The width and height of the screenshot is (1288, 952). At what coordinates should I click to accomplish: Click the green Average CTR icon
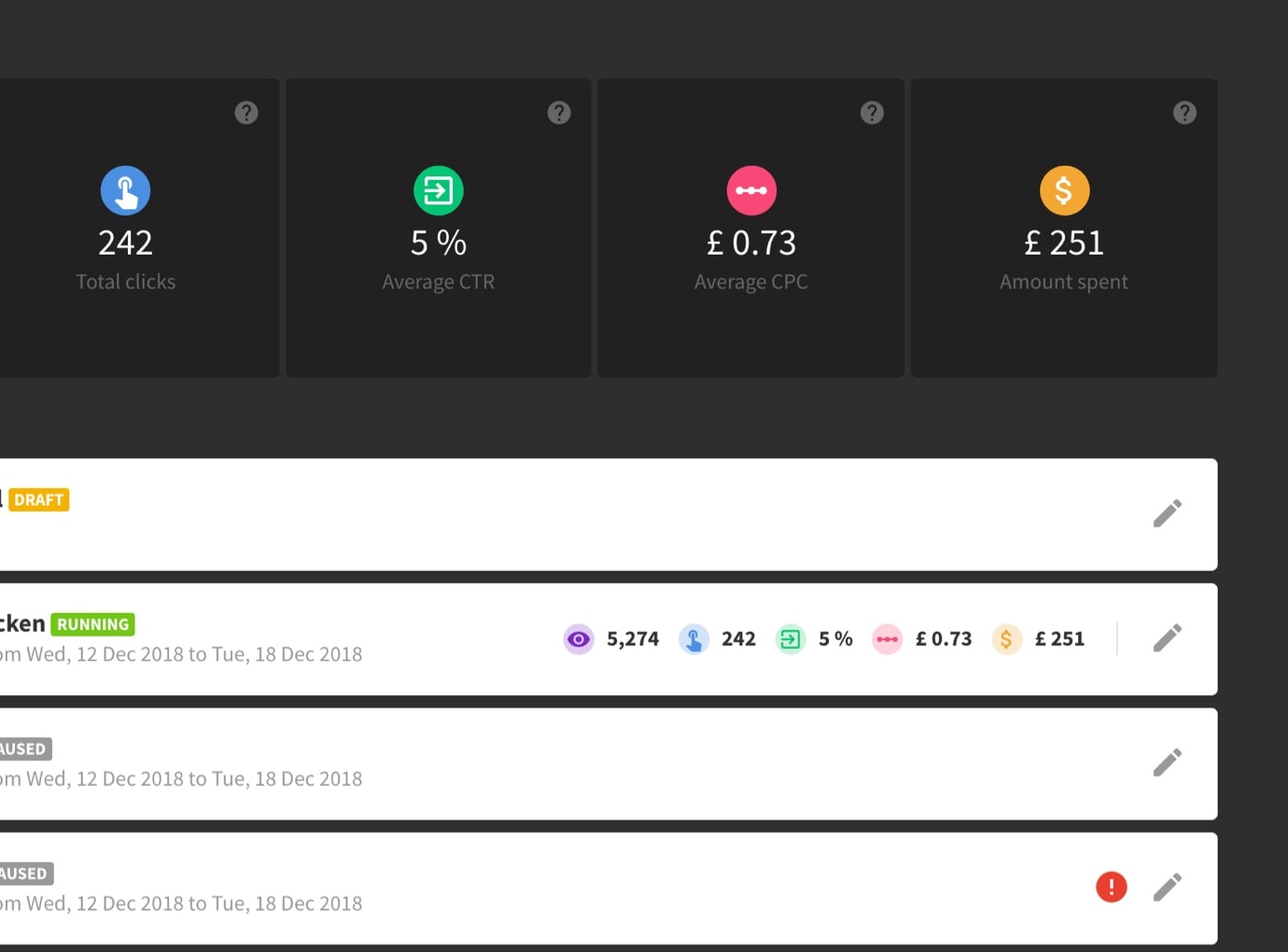coord(439,190)
